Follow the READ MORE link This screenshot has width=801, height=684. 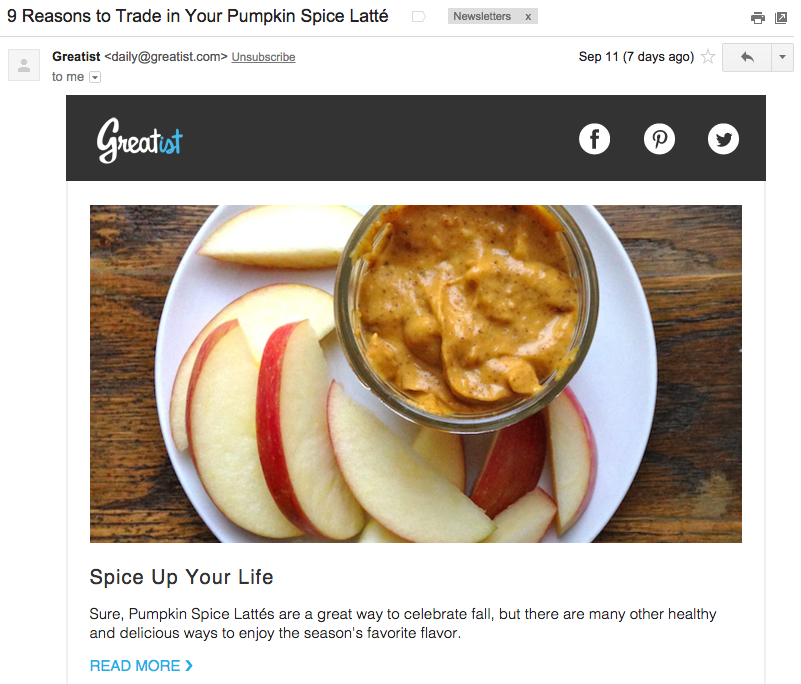point(141,666)
